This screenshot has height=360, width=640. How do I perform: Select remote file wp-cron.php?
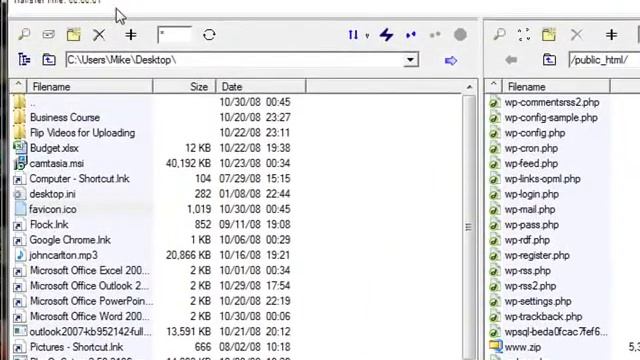[x=531, y=148]
